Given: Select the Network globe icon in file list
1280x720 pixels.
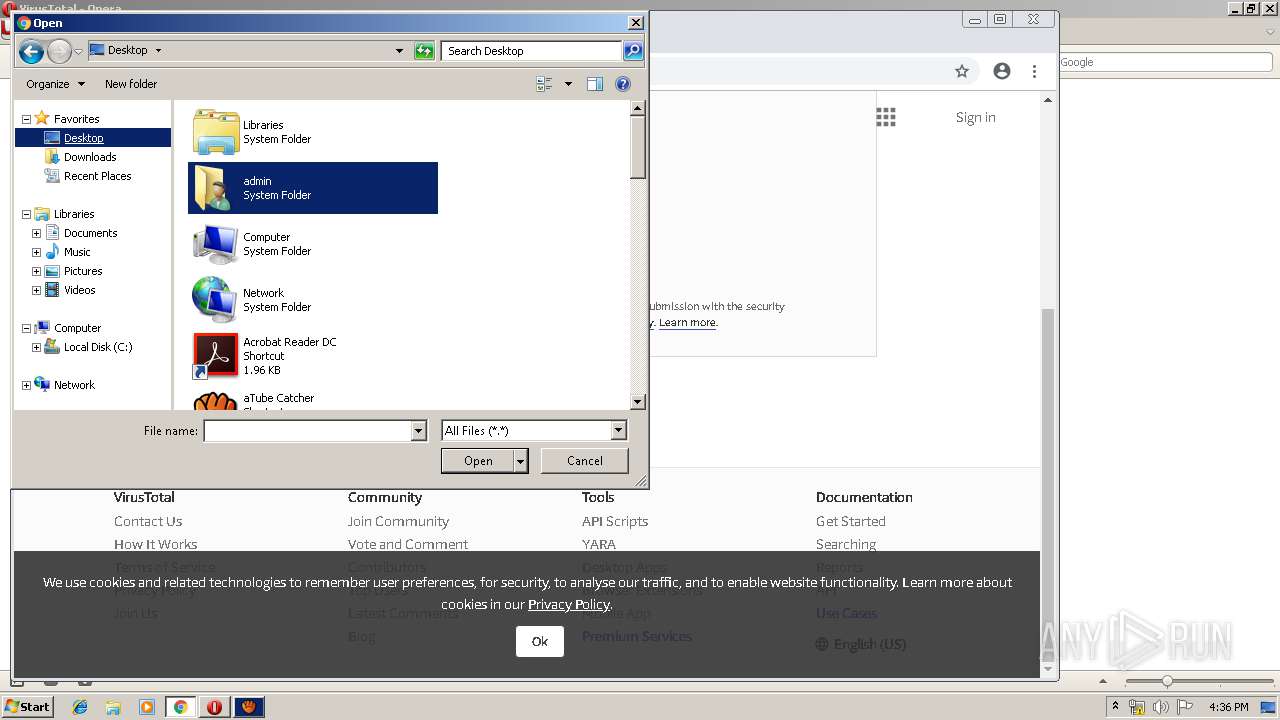Looking at the screenshot, I should 215,300.
